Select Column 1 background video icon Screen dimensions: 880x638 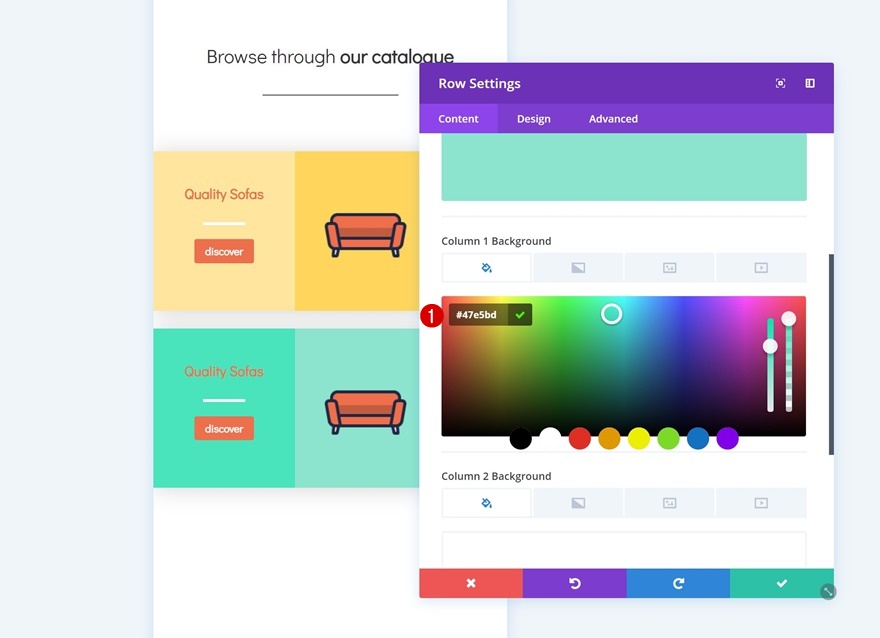[x=761, y=268]
